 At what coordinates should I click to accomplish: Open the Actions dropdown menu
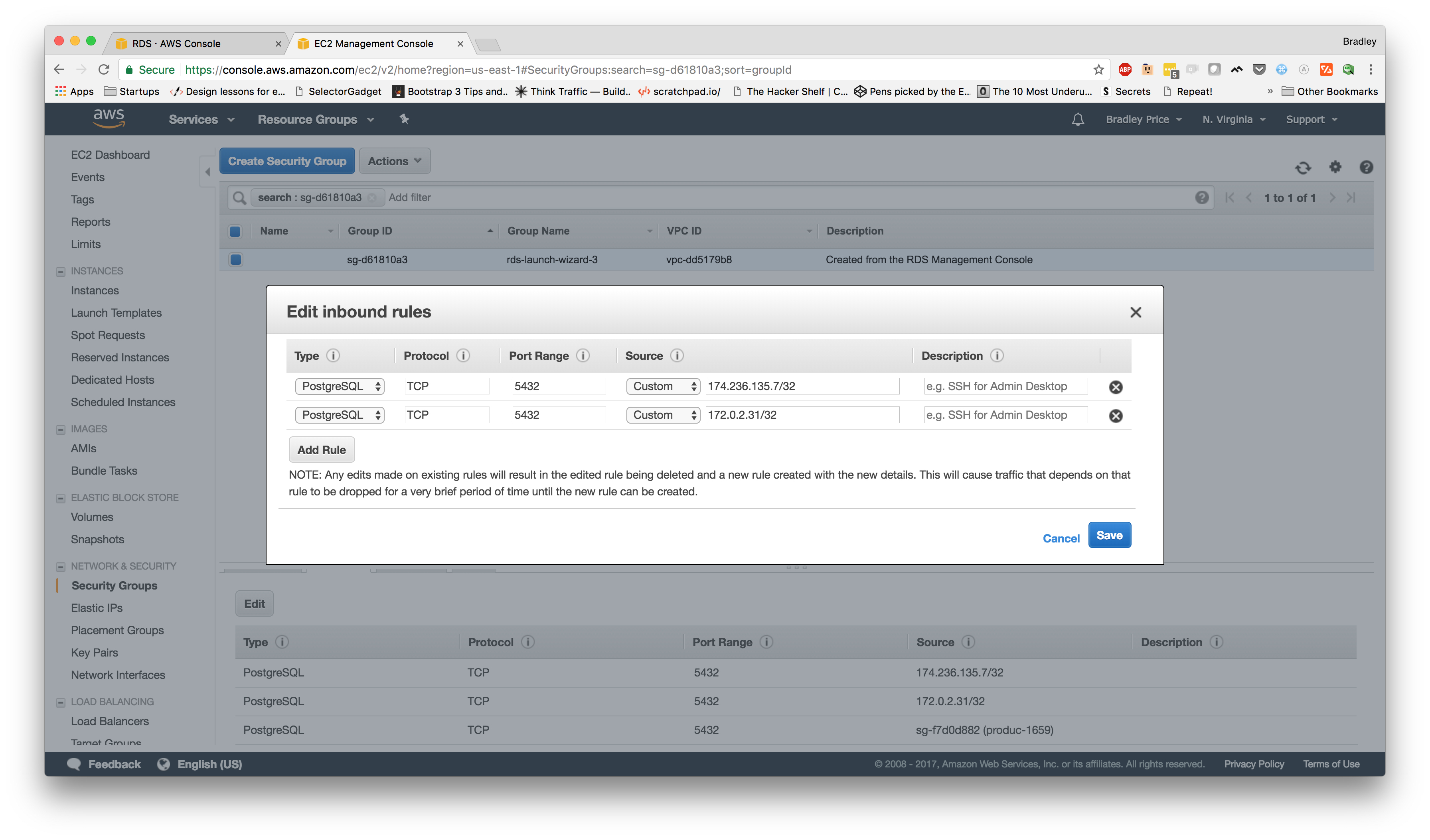[395, 161]
